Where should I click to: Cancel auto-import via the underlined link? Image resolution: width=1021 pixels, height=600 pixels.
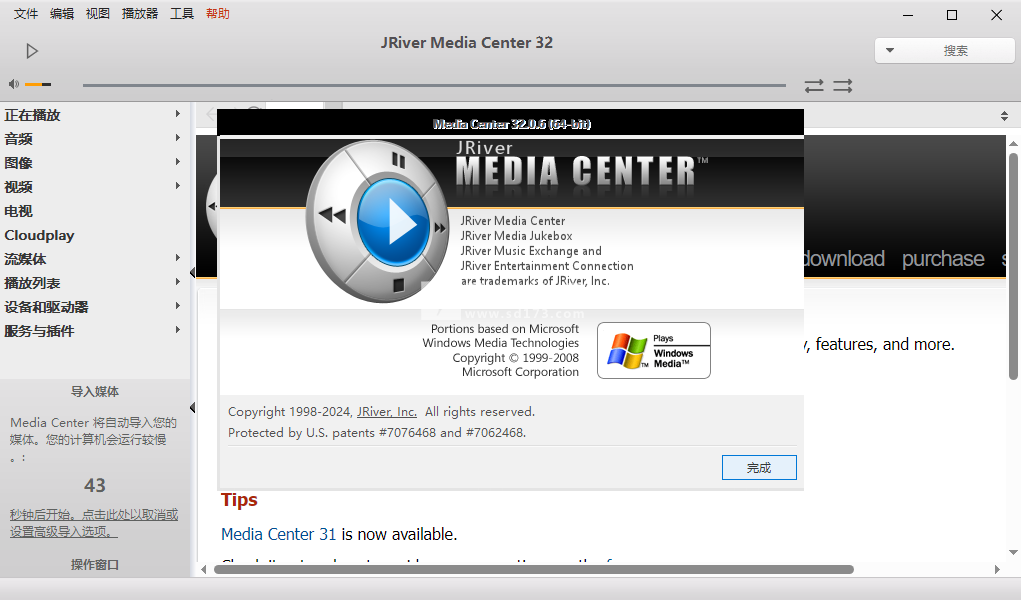tap(94, 523)
